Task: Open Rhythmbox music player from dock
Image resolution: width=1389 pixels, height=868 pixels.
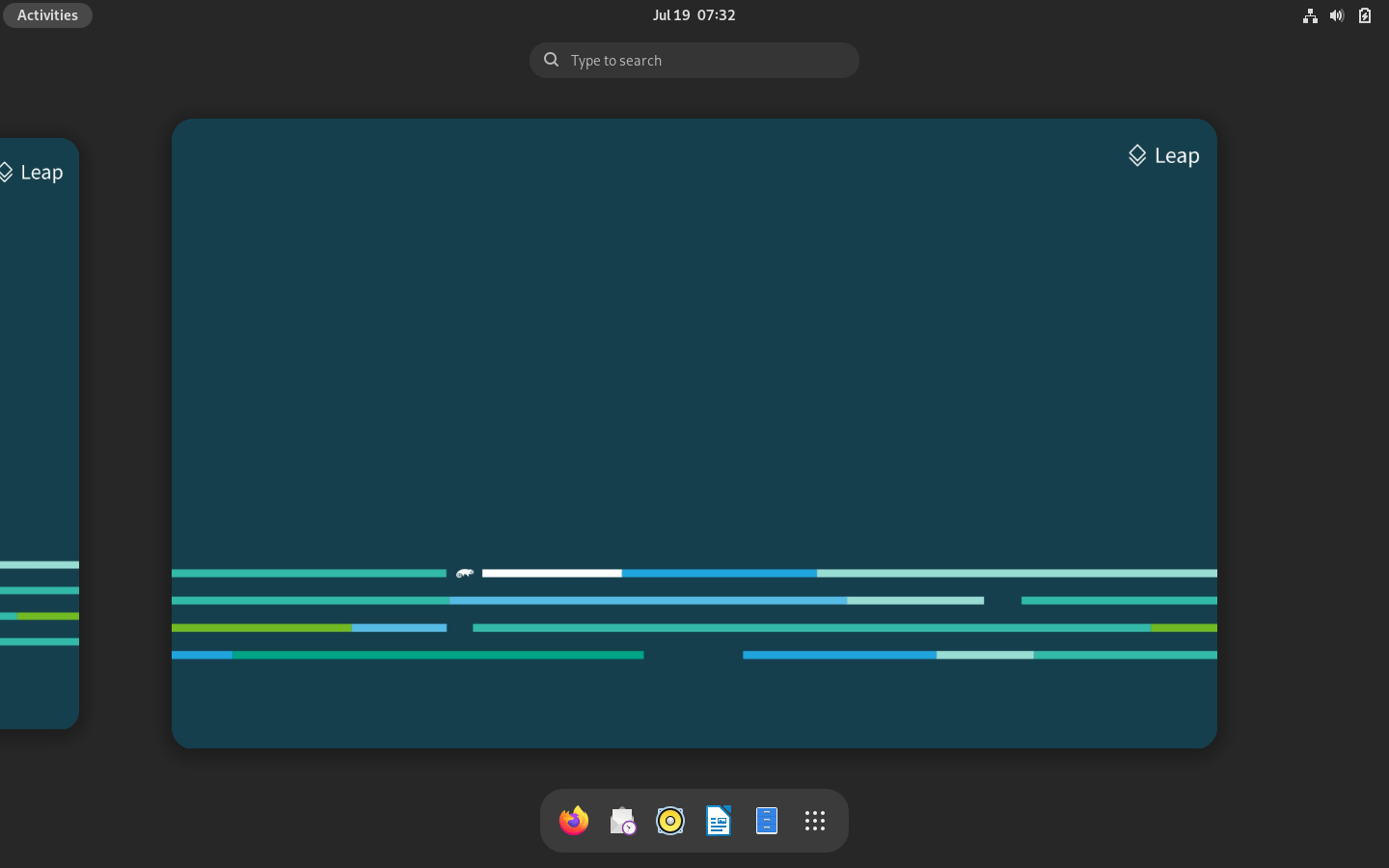Action: [x=670, y=821]
